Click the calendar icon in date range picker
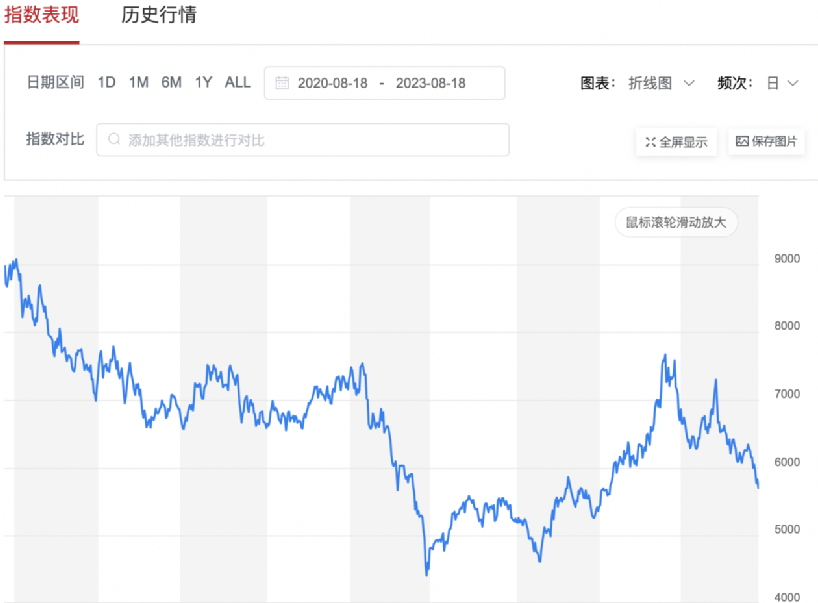Screen dimensions: 818x603 (283, 83)
